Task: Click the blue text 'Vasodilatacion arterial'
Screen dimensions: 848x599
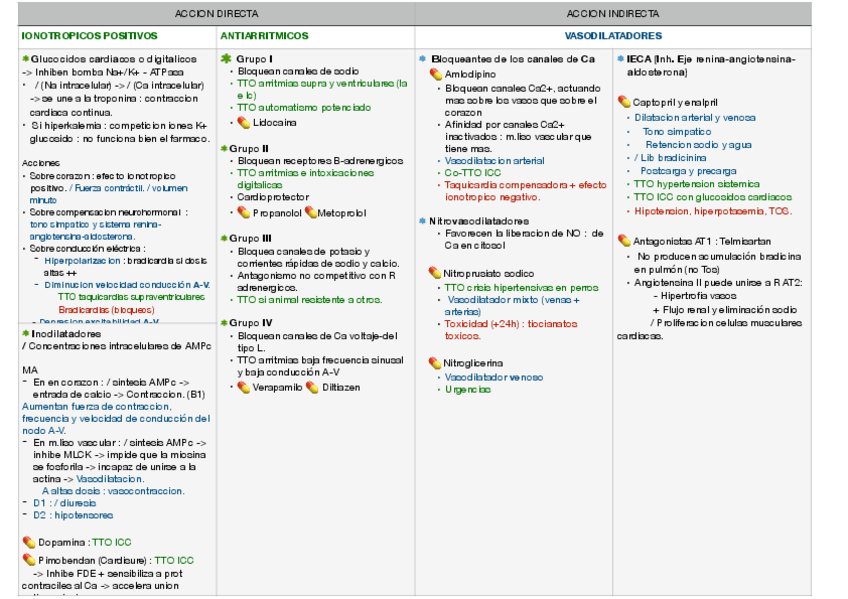Action: (494, 161)
